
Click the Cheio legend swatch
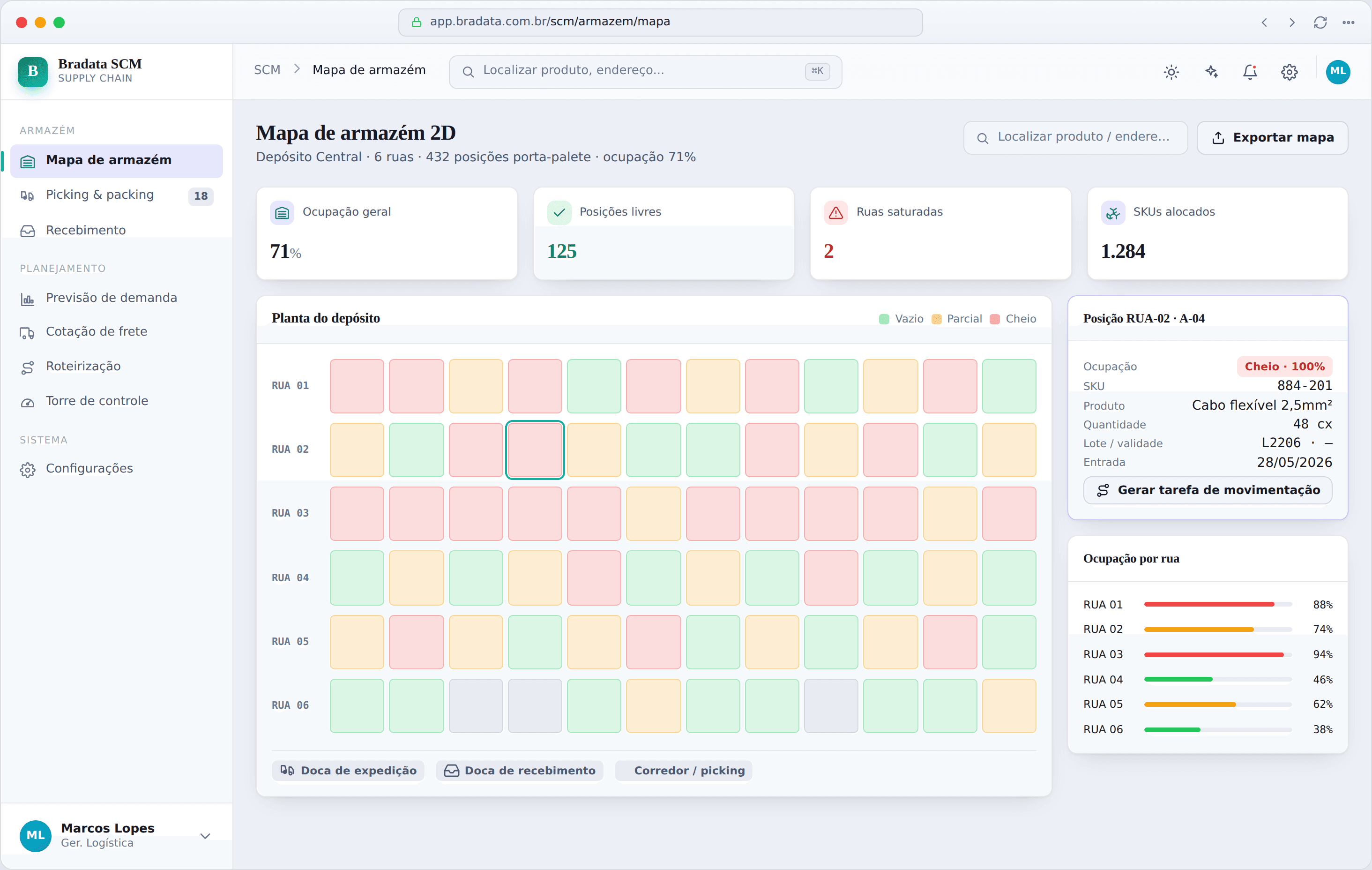(995, 319)
